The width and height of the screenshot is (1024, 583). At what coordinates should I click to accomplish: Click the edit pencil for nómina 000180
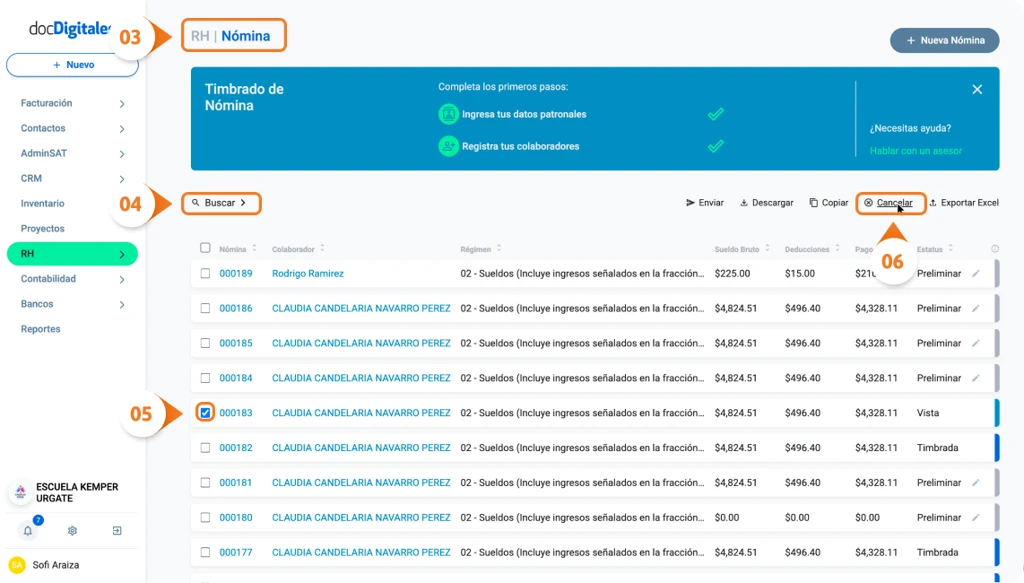click(x=976, y=517)
